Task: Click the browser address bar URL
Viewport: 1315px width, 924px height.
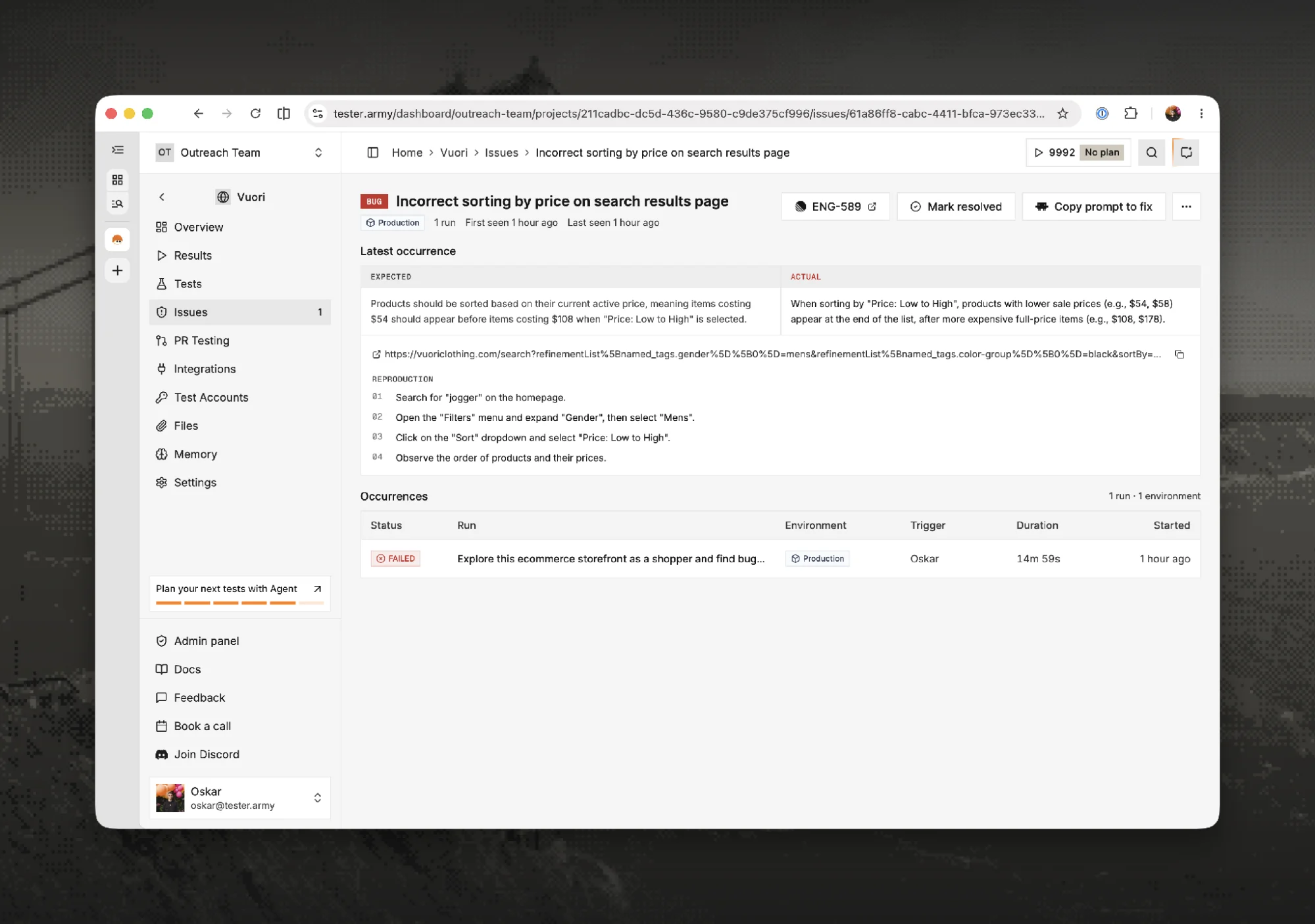Action: click(x=688, y=114)
